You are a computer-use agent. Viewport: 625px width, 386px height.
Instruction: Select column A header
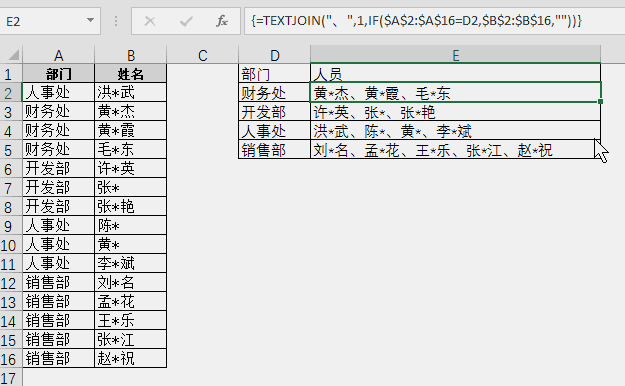point(59,55)
